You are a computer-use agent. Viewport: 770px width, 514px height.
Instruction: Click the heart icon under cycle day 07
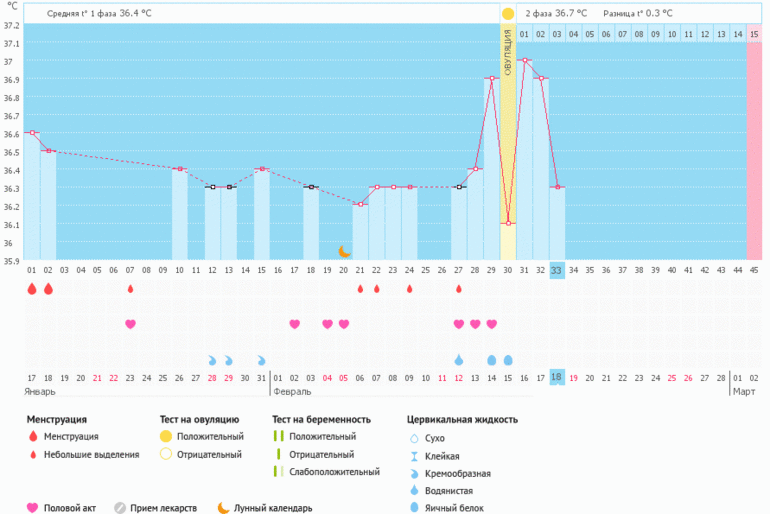tap(130, 324)
